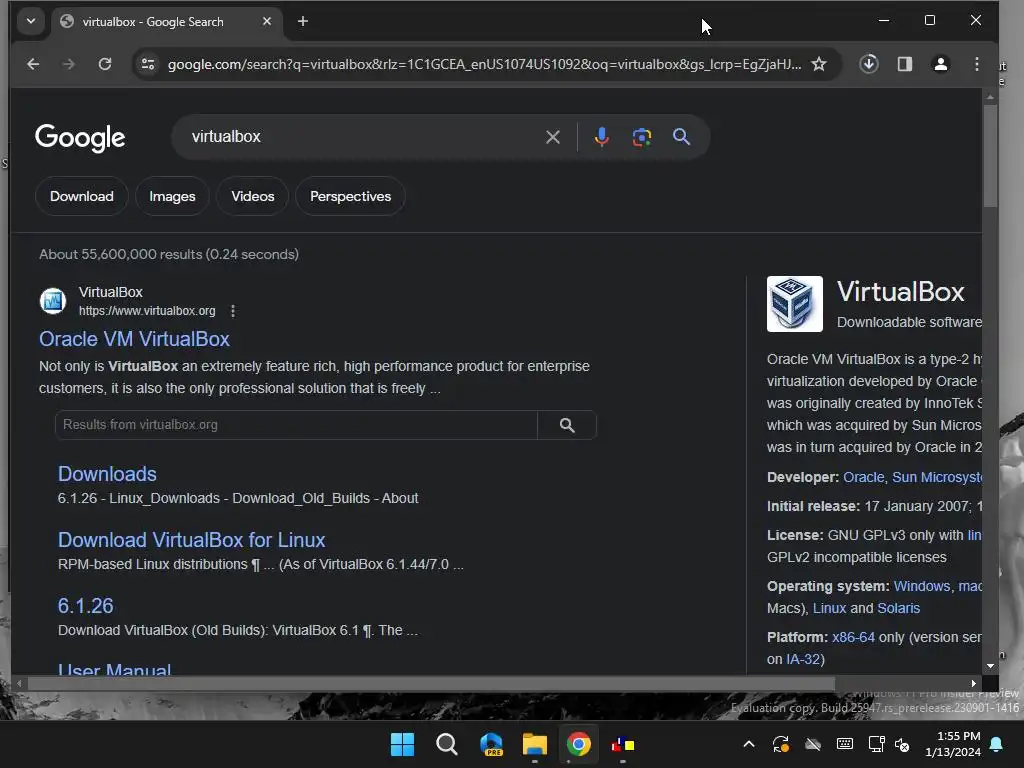1024x768 pixels.
Task: Bookmark this page with star icon
Action: click(x=818, y=64)
